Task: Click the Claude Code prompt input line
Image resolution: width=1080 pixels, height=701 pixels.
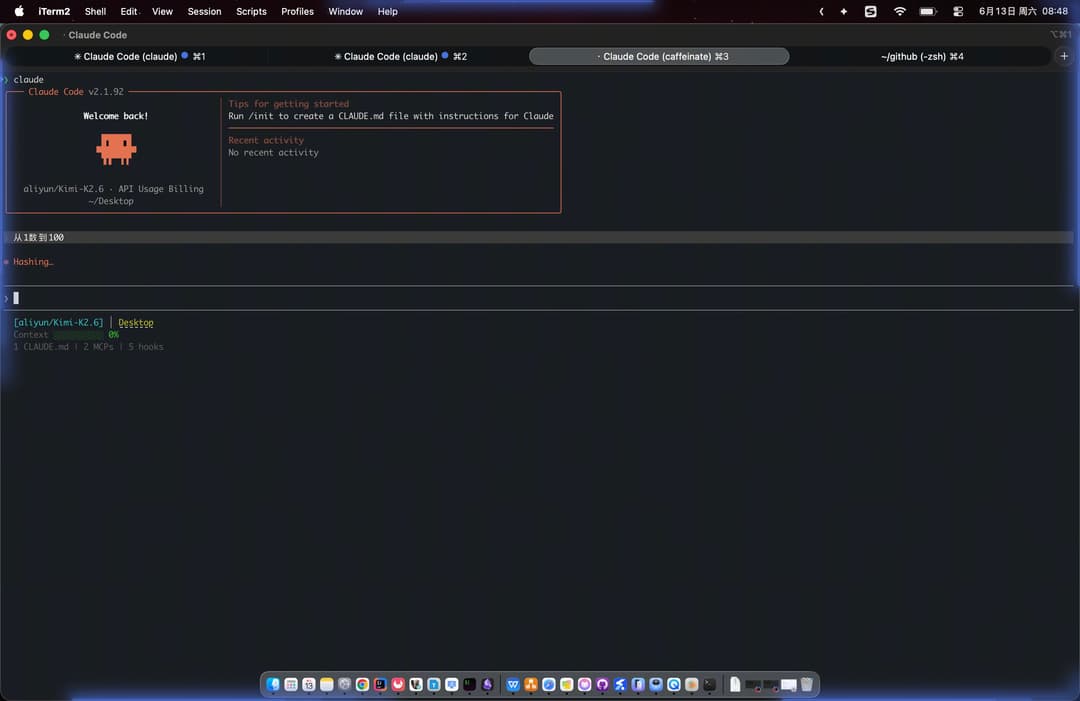Action: click(x=539, y=298)
